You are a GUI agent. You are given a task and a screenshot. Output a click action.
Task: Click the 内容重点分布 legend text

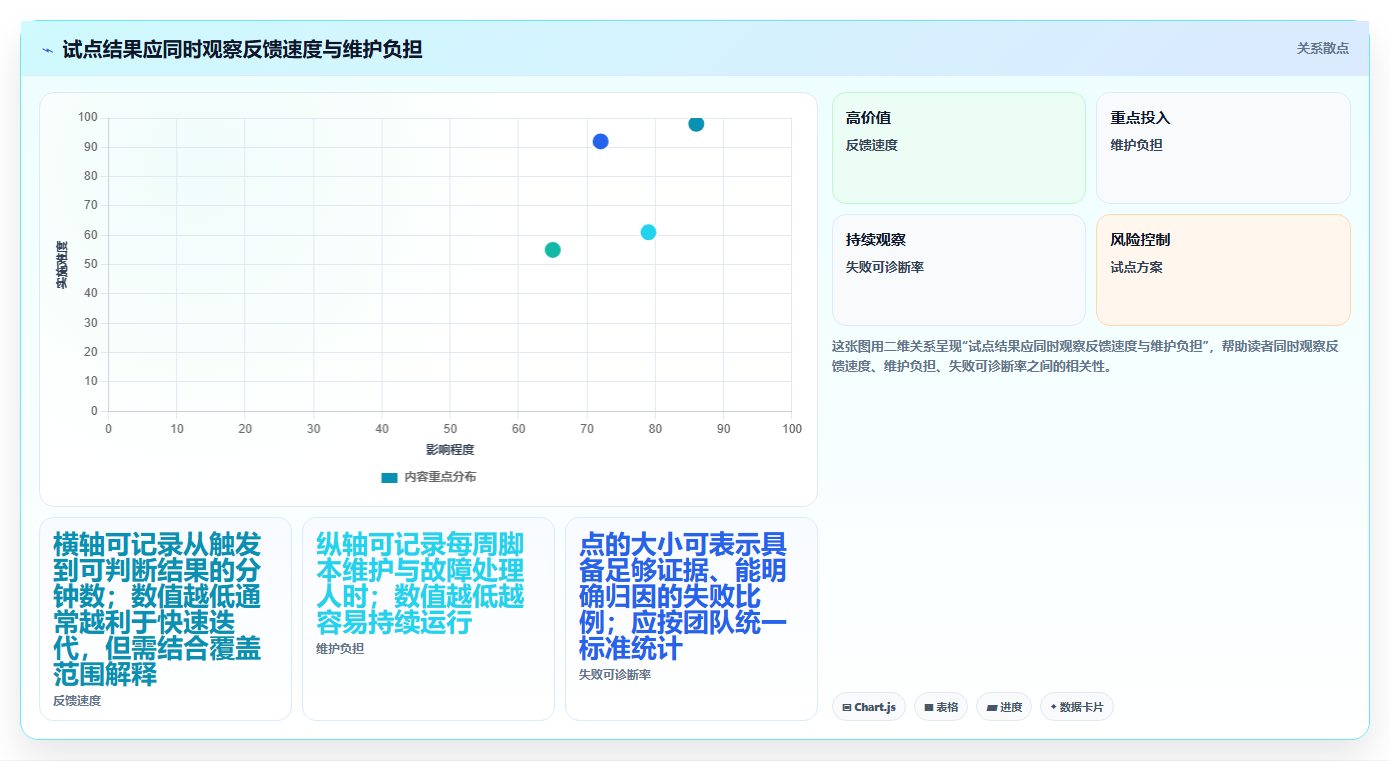point(440,477)
